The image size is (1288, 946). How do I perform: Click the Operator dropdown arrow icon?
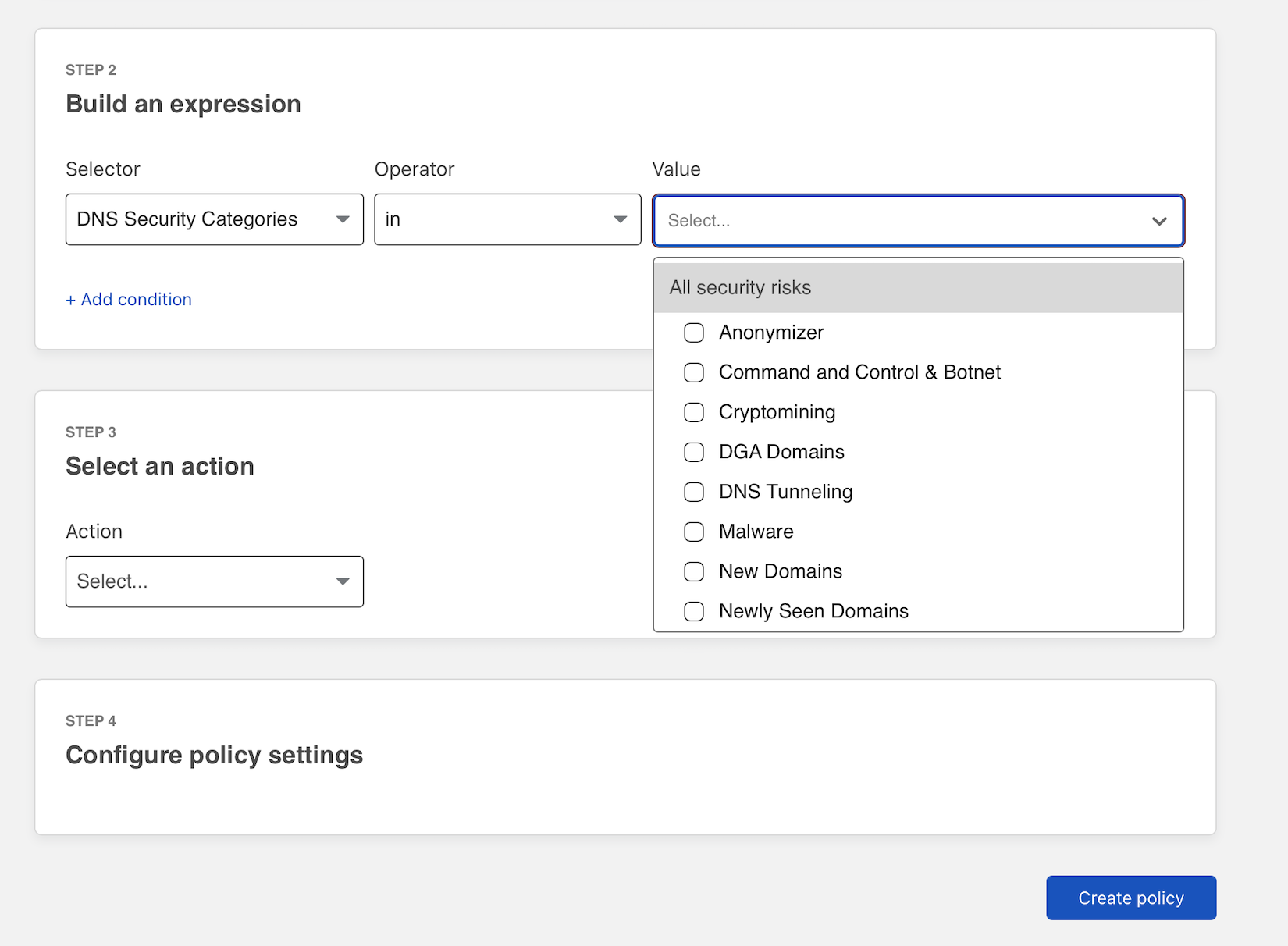pos(621,219)
